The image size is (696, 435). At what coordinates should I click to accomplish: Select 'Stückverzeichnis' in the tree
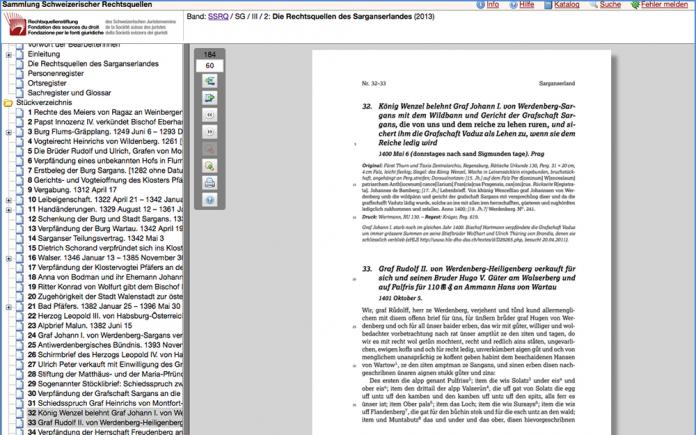click(44, 103)
